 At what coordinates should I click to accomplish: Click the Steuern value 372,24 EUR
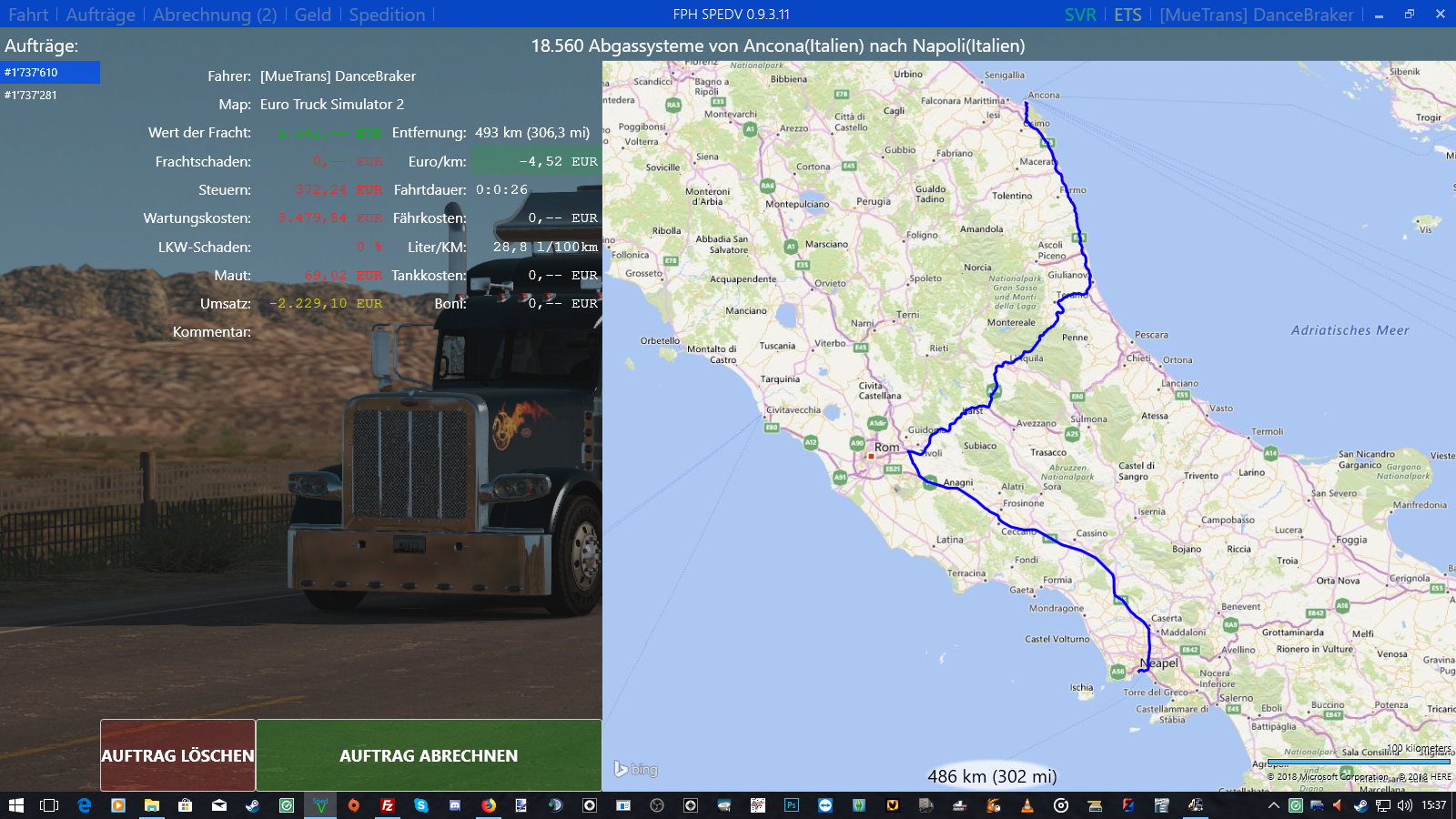point(339,189)
